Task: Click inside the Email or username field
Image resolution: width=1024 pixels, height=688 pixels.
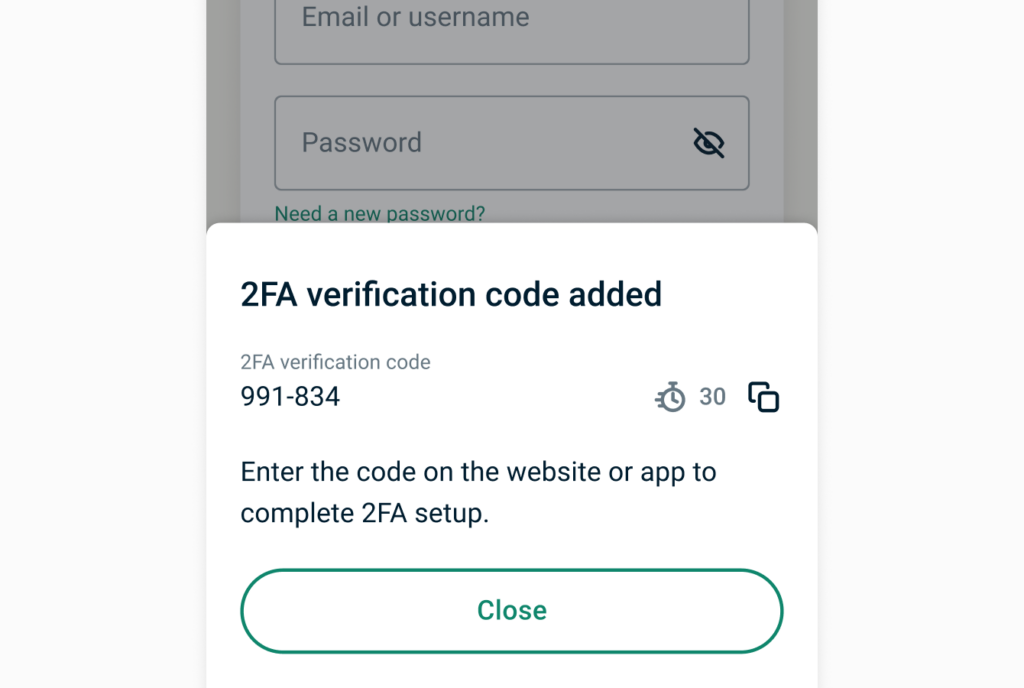Action: point(450,18)
